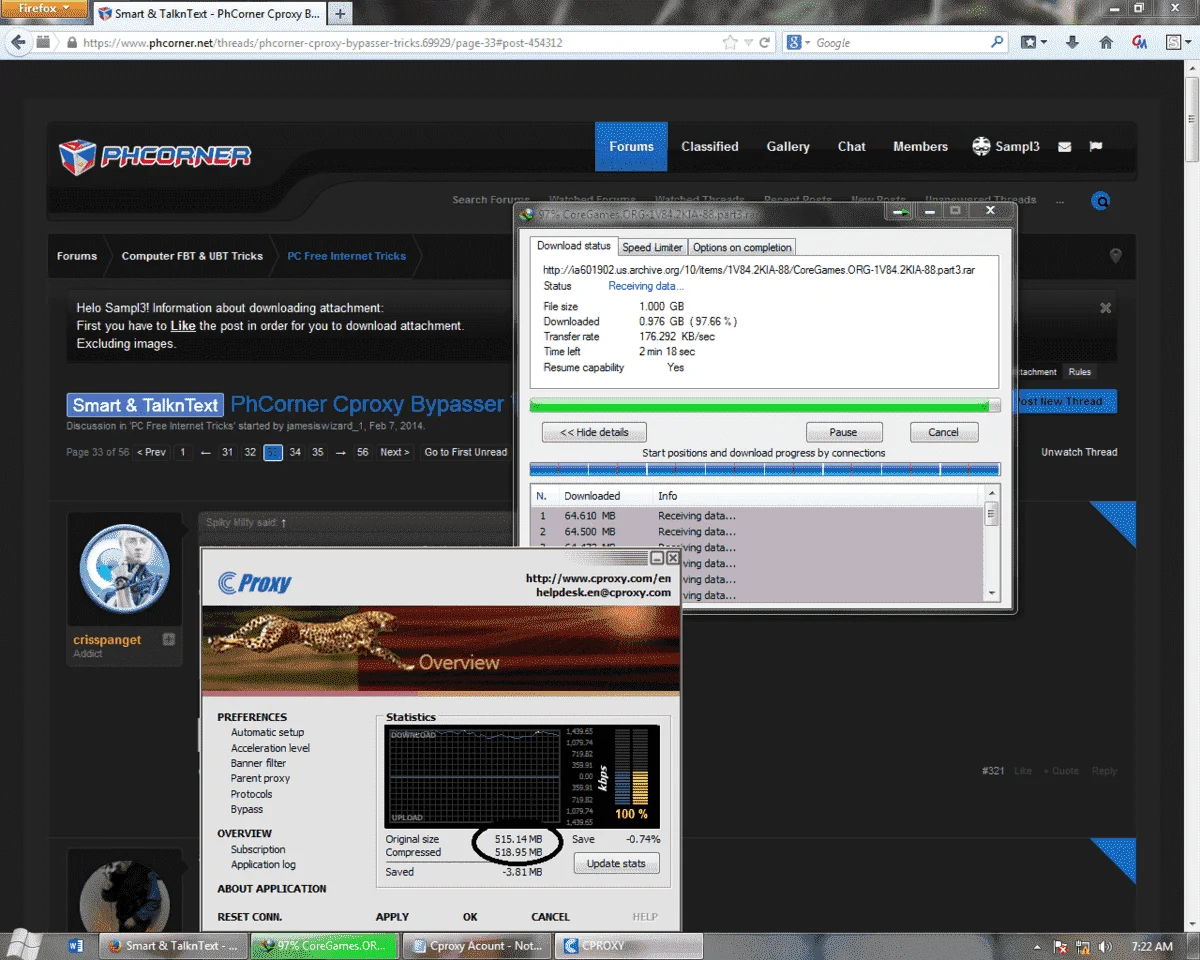
Task: Click Next page link
Action: (x=394, y=452)
